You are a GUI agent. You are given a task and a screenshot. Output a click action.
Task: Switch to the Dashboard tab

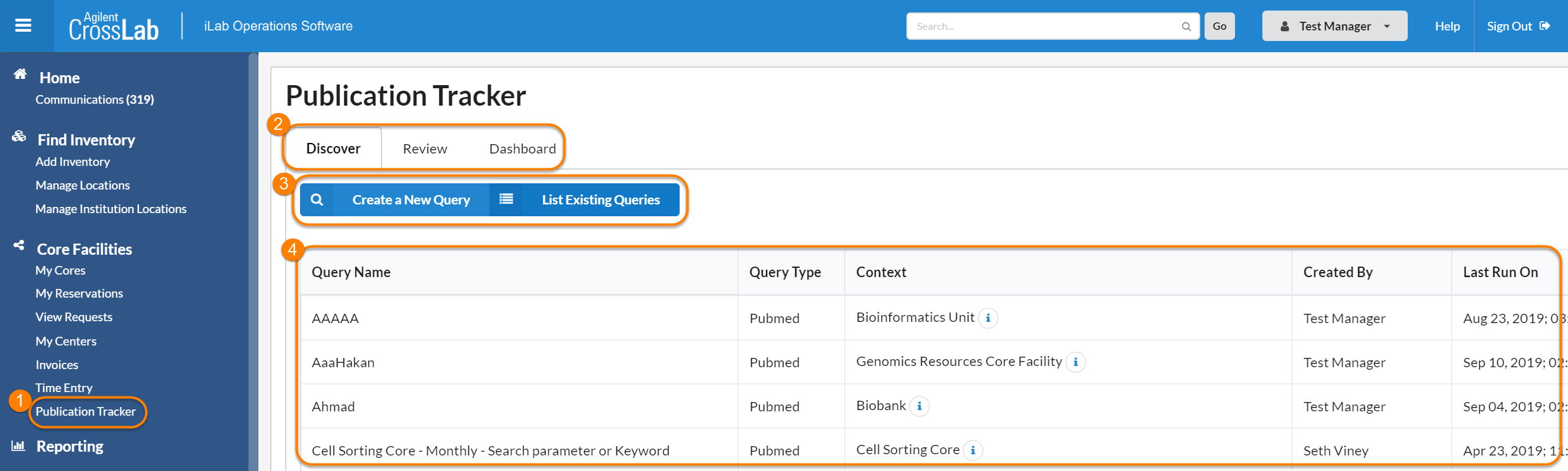point(522,149)
